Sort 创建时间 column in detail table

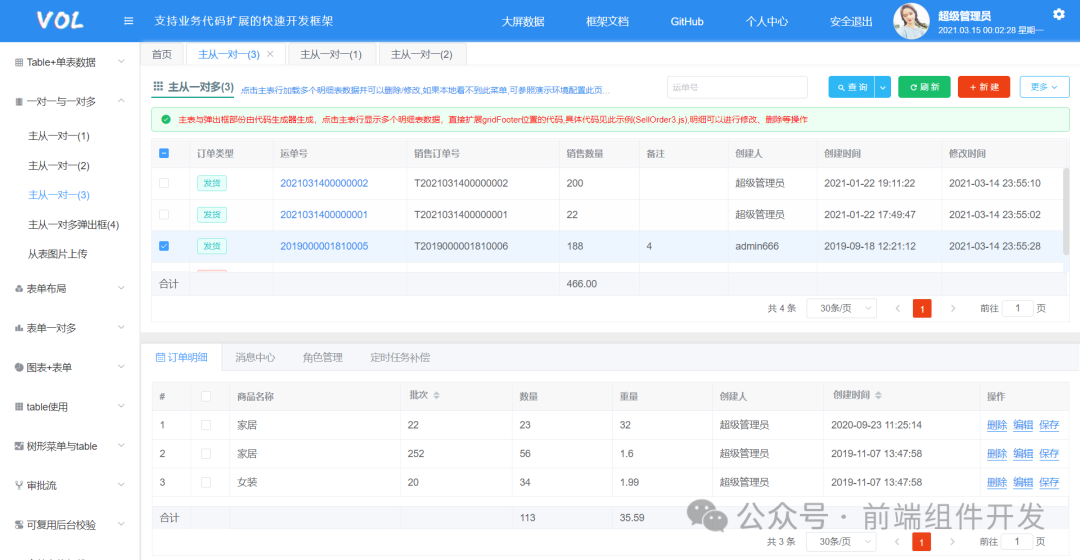click(x=878, y=395)
